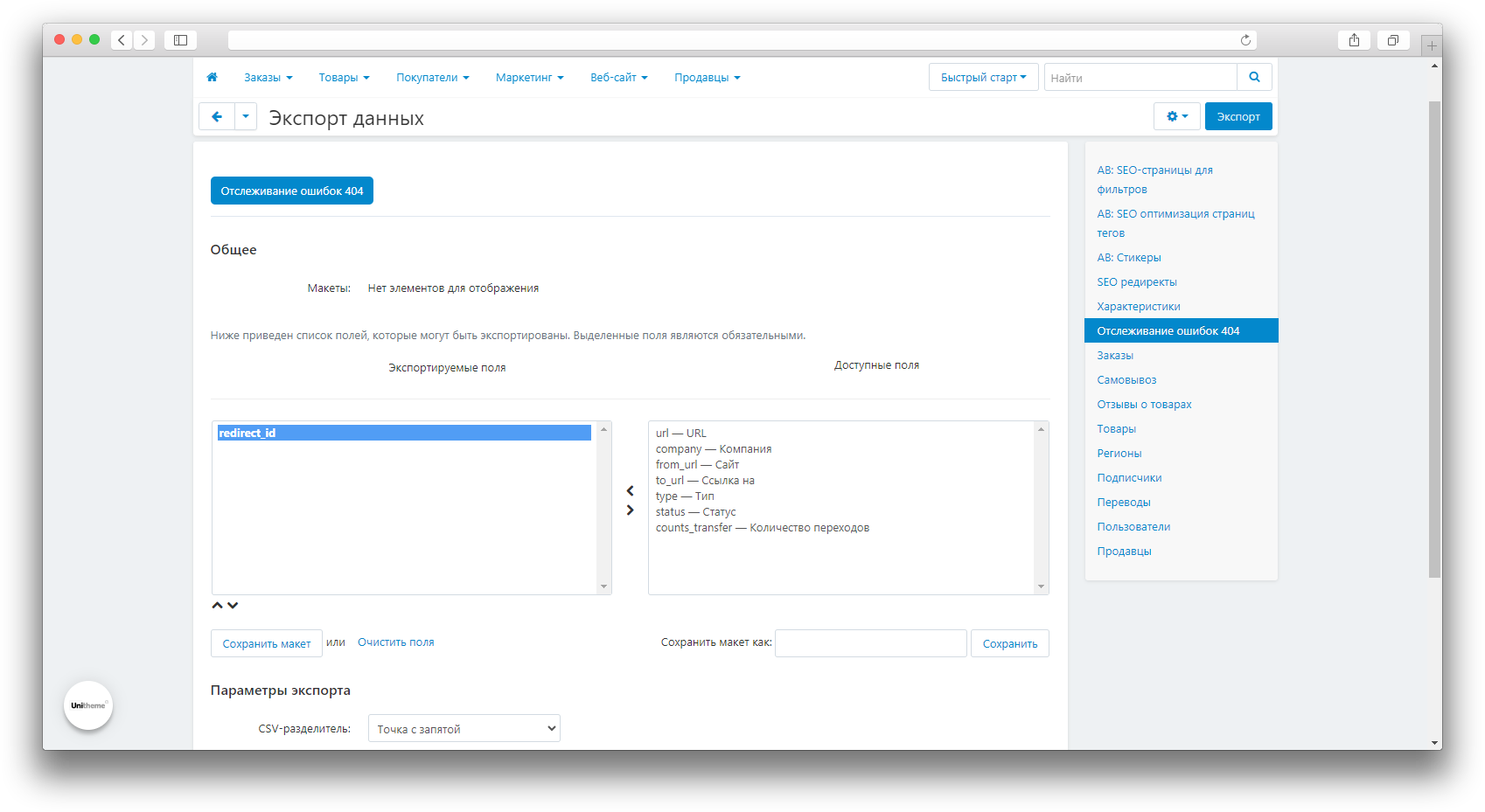Click Очистить поля link

[x=396, y=642]
